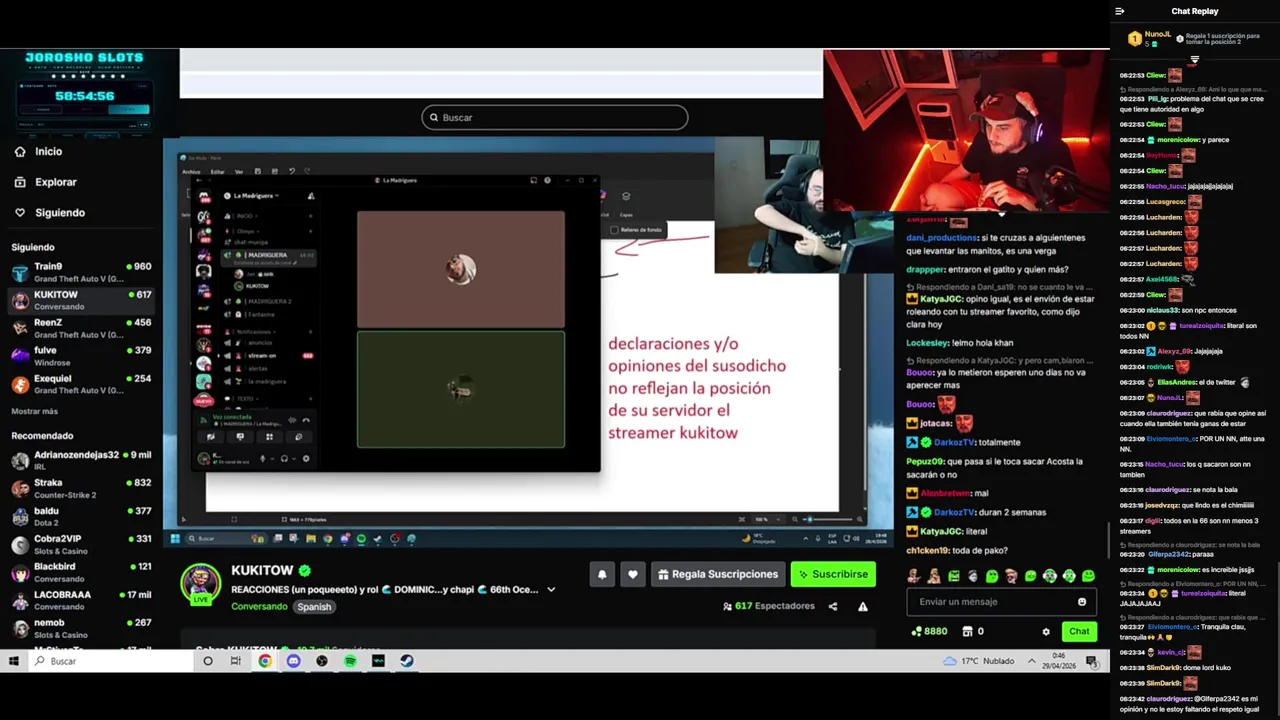Open fulve channel in sidebar
This screenshot has width=1280, height=720.
click(80, 356)
